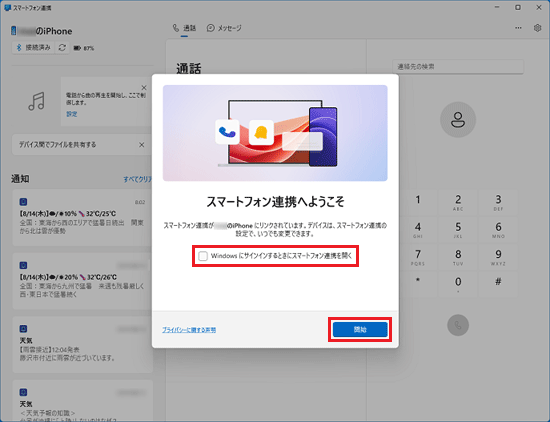Click the app icon of the 雨雲接近 notification
550x422 pixels.
tap(23, 329)
